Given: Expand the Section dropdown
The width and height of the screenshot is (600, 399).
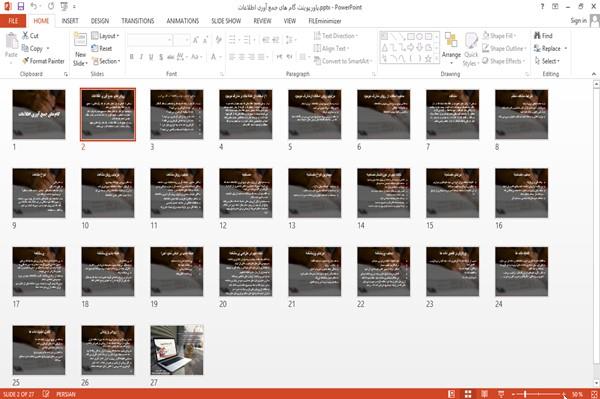Looking at the screenshot, I should pyautogui.click(x=106, y=61).
